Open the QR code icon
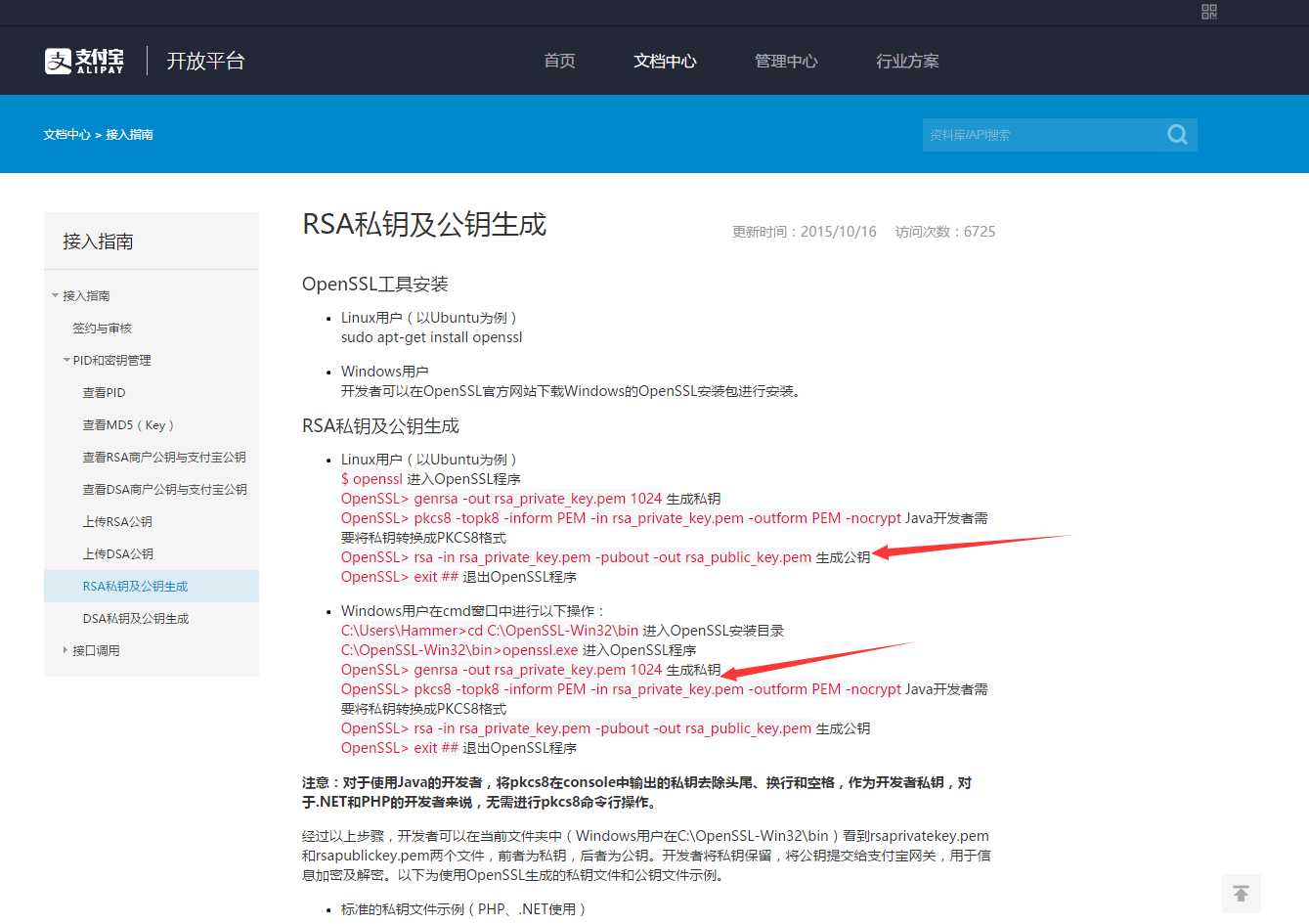Image resolution: width=1309 pixels, height=924 pixels. (1209, 12)
